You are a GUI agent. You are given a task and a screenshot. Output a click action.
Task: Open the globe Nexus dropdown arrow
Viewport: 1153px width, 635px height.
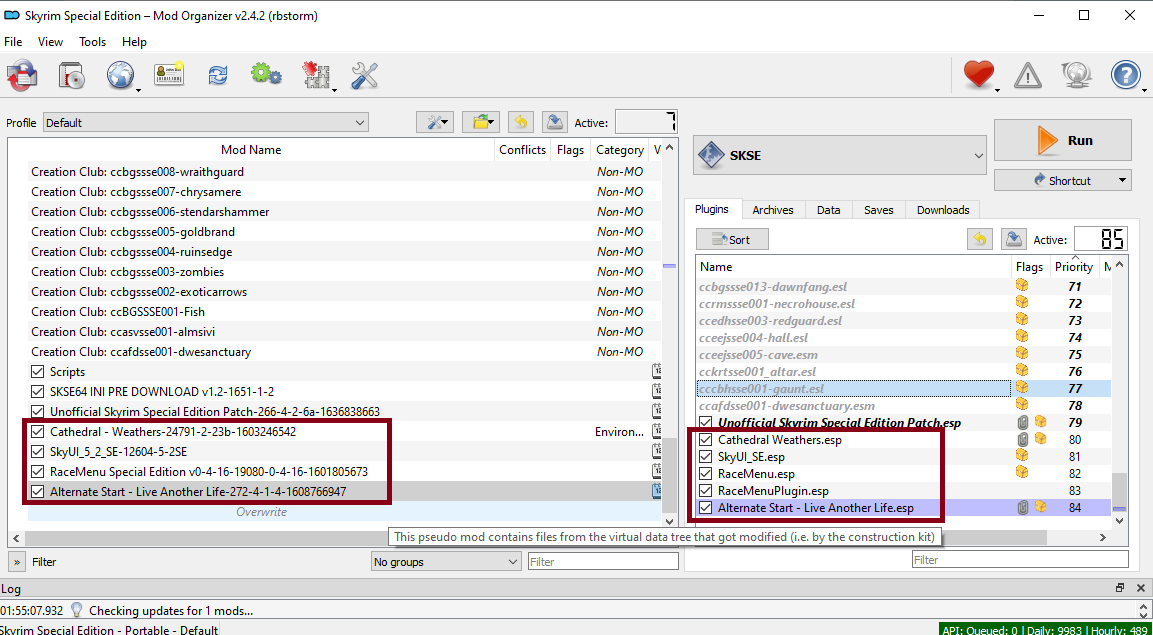tap(138, 90)
